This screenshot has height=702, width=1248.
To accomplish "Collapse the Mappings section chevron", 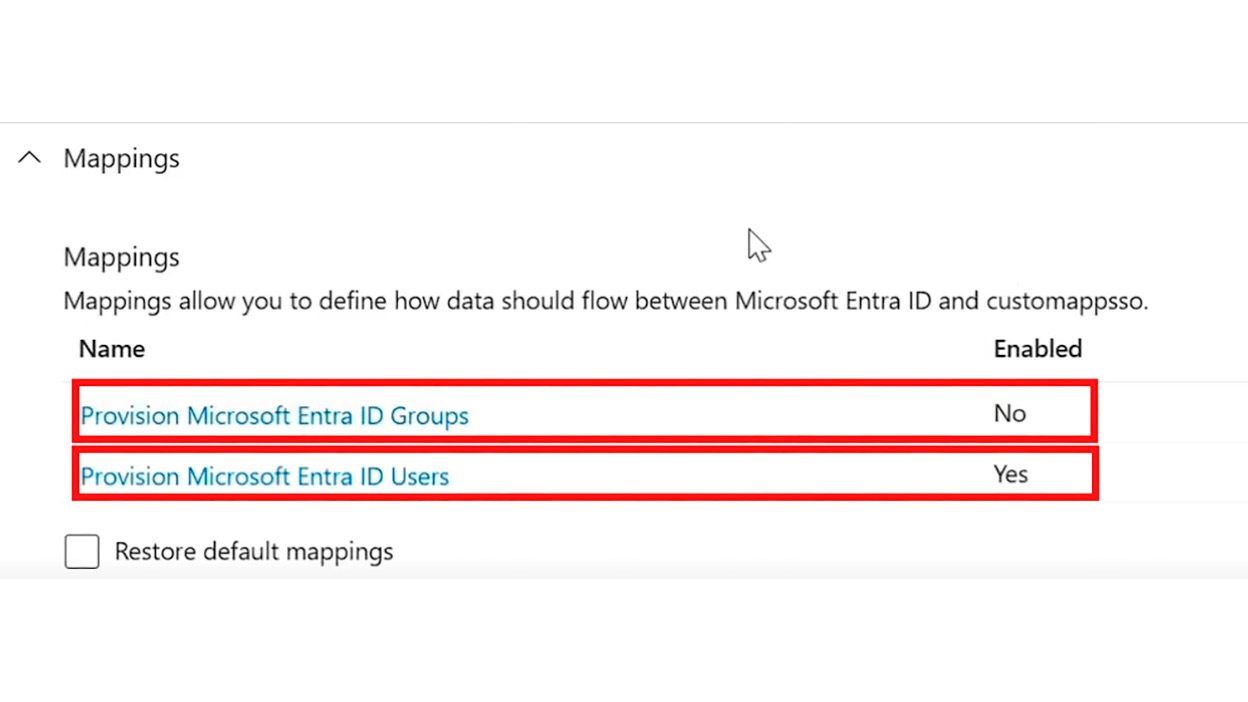I will point(30,158).
